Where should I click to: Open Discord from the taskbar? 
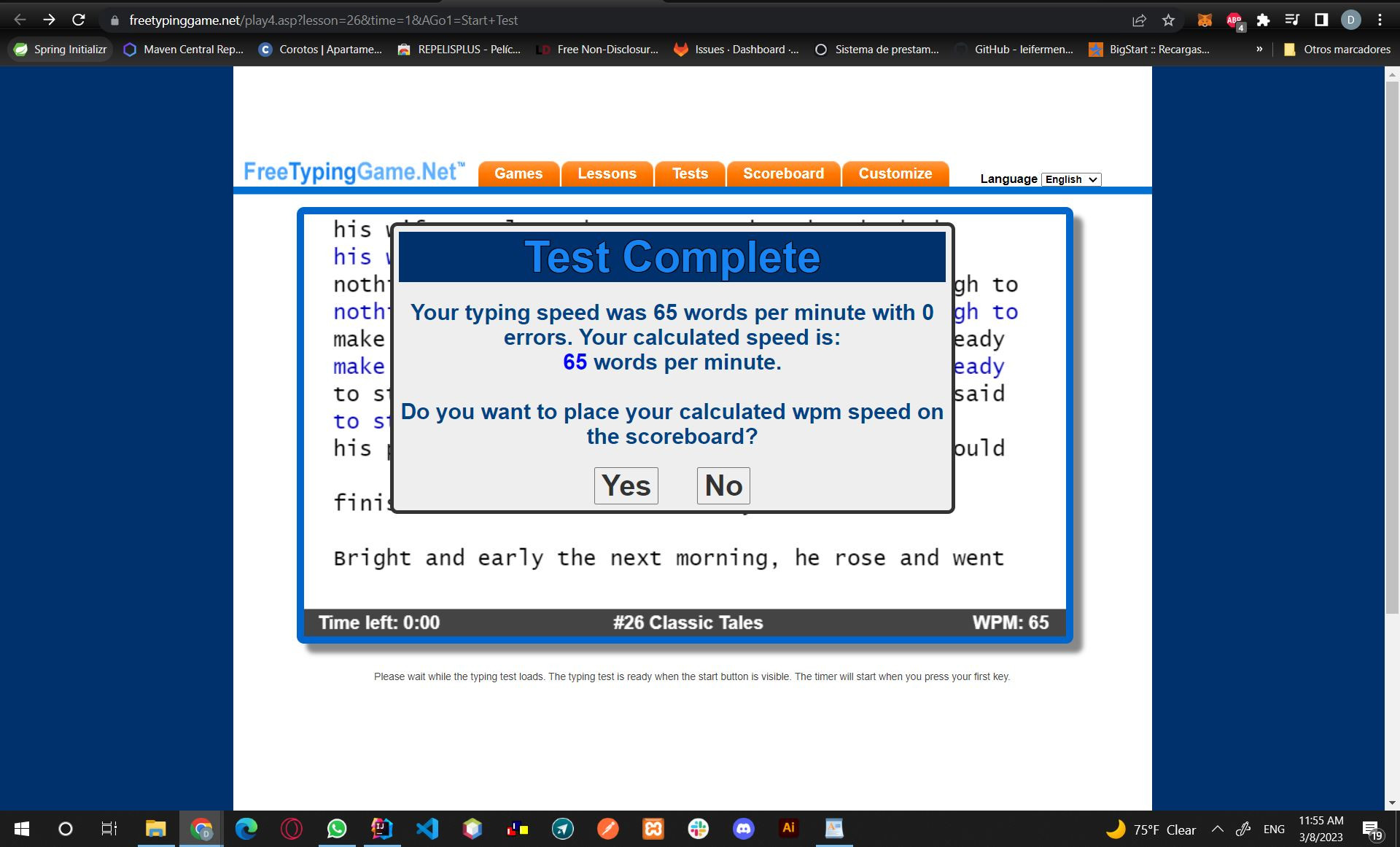pyautogui.click(x=743, y=829)
